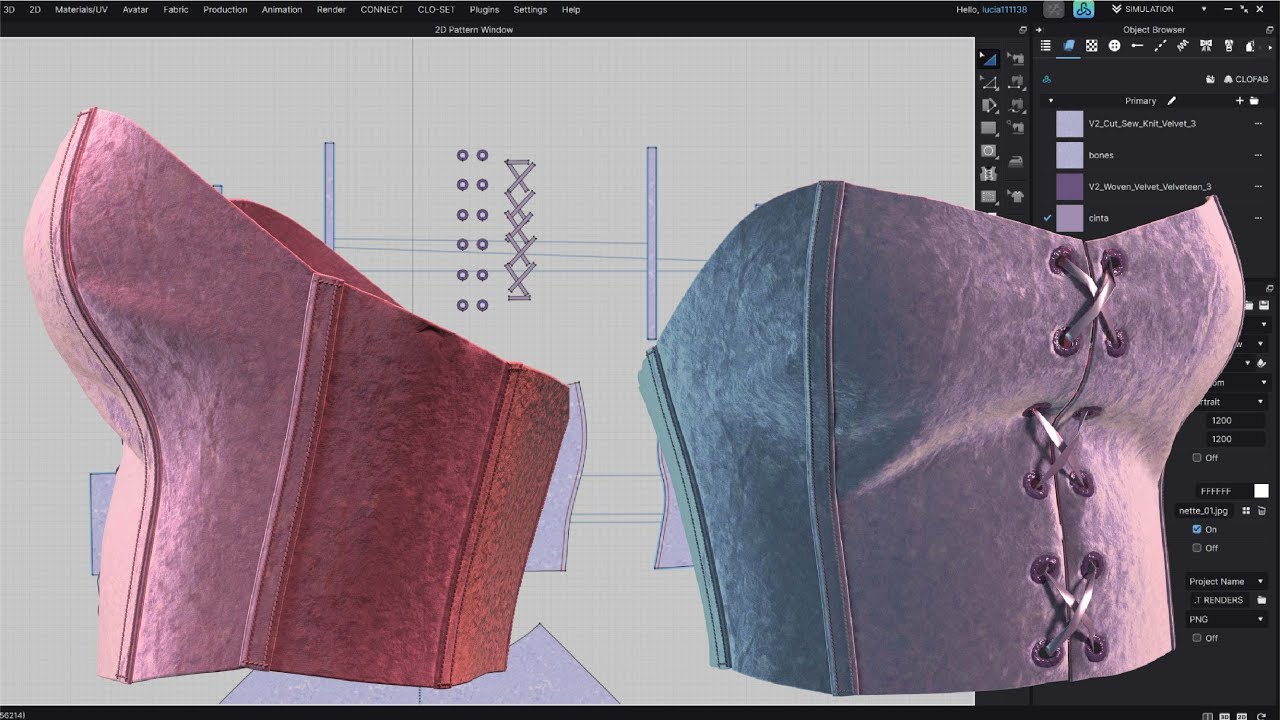Select the Transform Pattern tool
1280x720 pixels.
[989, 58]
